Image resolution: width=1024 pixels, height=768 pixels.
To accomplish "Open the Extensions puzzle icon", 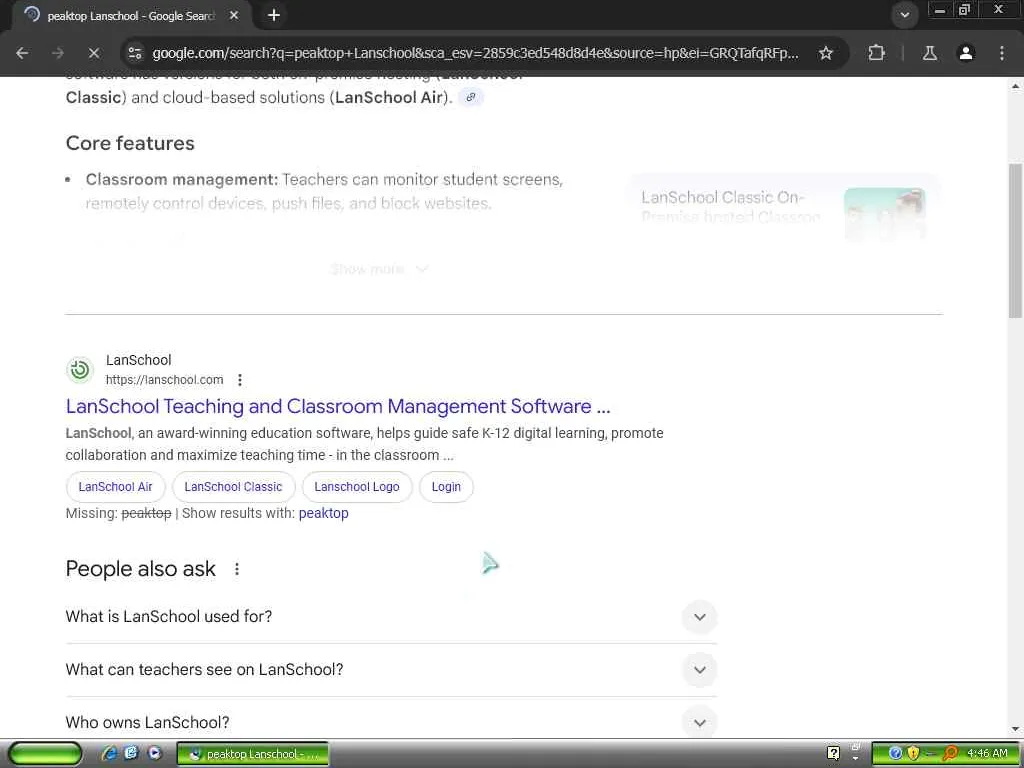I will [x=876, y=53].
